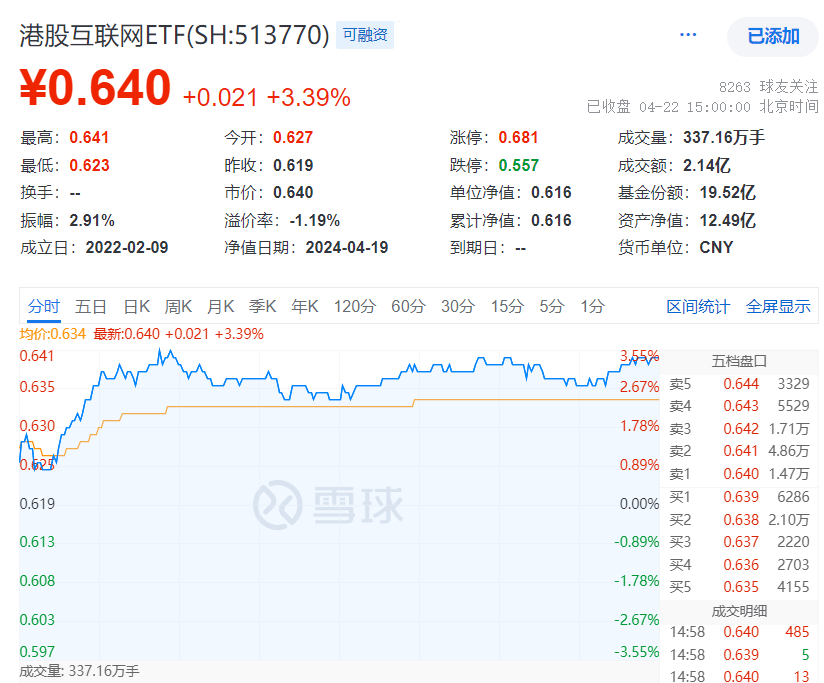
Task: Select the 15分 fifteen-minute tab
Action: 506,307
